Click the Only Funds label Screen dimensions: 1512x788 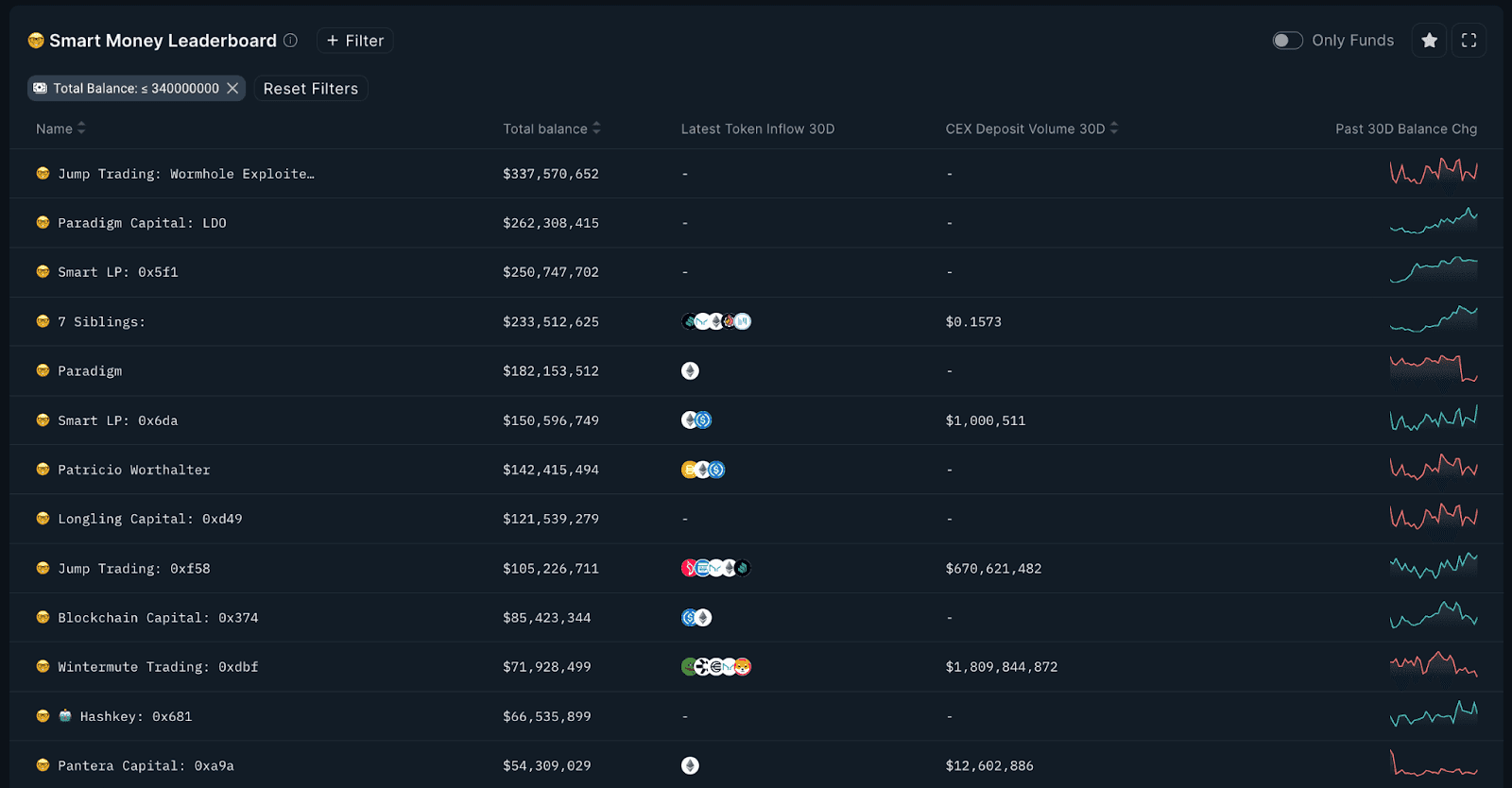[x=1352, y=41]
